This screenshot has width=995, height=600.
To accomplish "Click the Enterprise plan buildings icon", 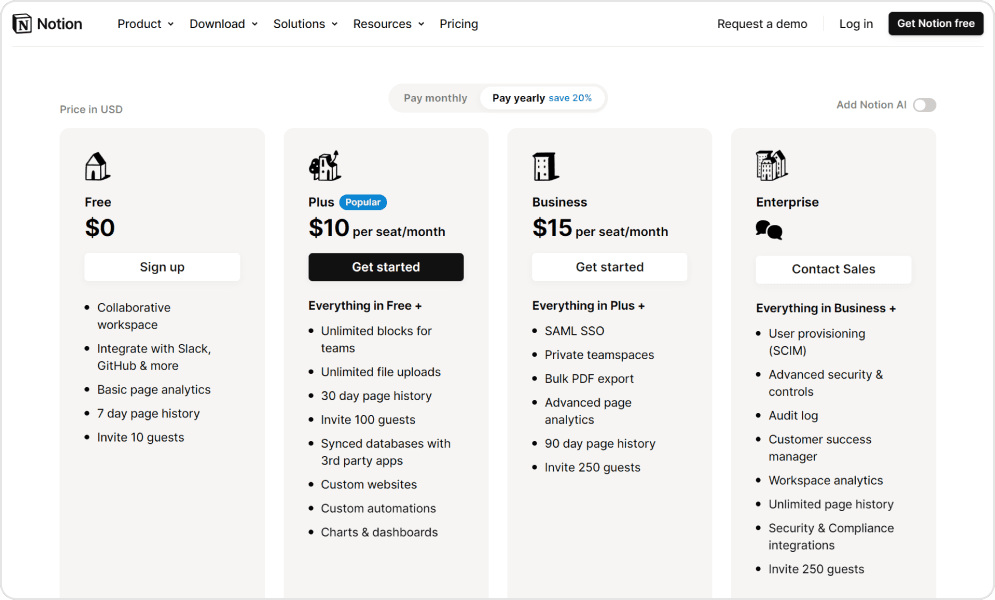I will (772, 166).
